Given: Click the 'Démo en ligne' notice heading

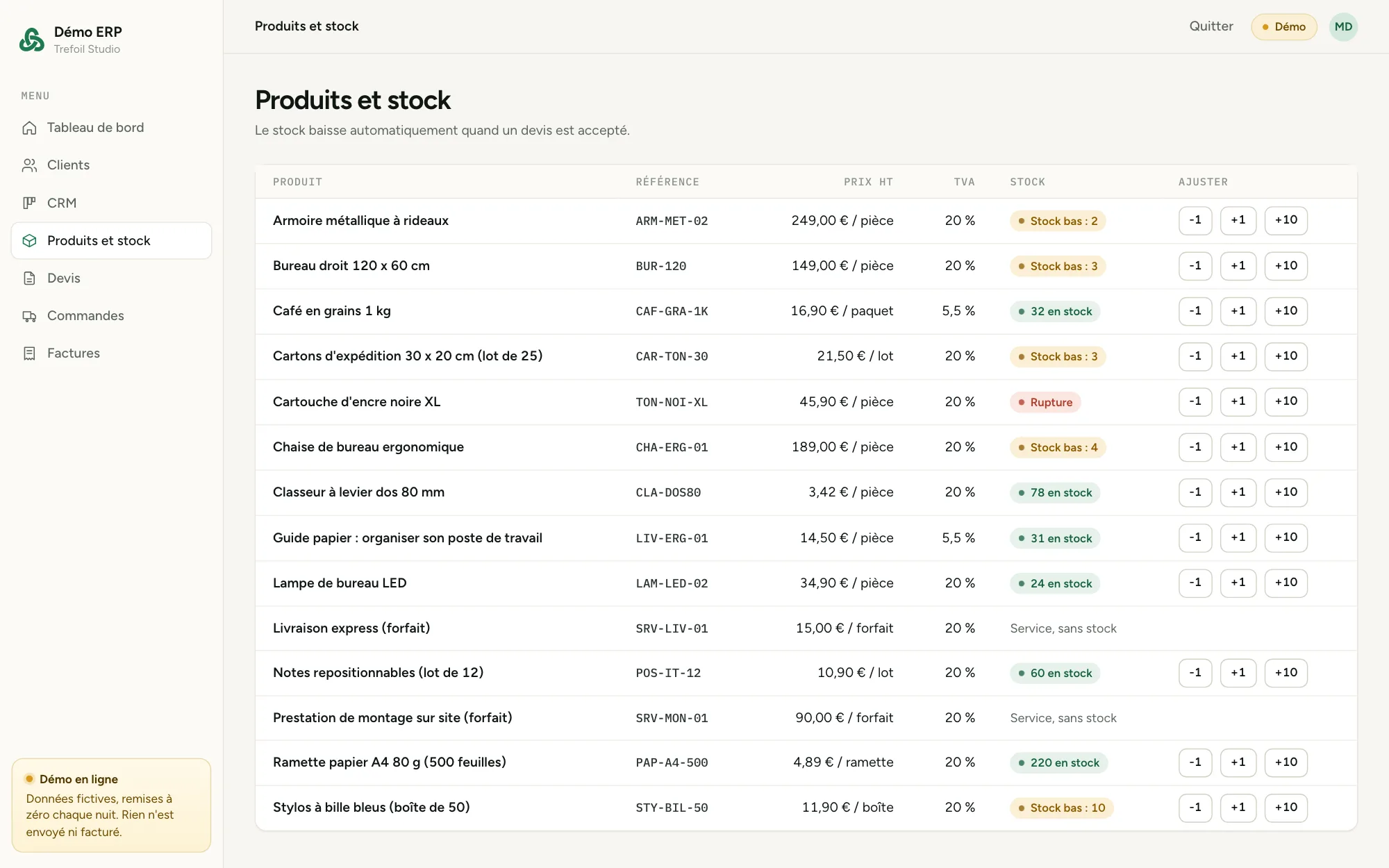Looking at the screenshot, I should (78, 779).
